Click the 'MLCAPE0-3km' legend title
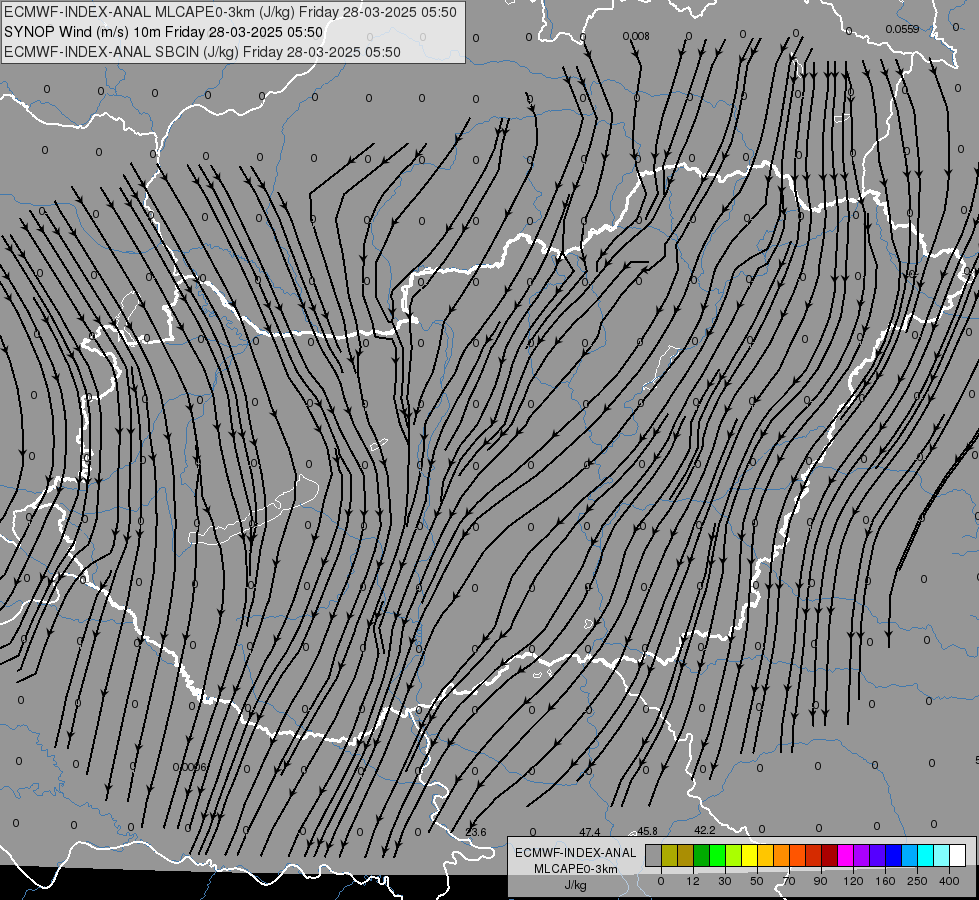The width and height of the screenshot is (979, 900). pyautogui.click(x=575, y=869)
